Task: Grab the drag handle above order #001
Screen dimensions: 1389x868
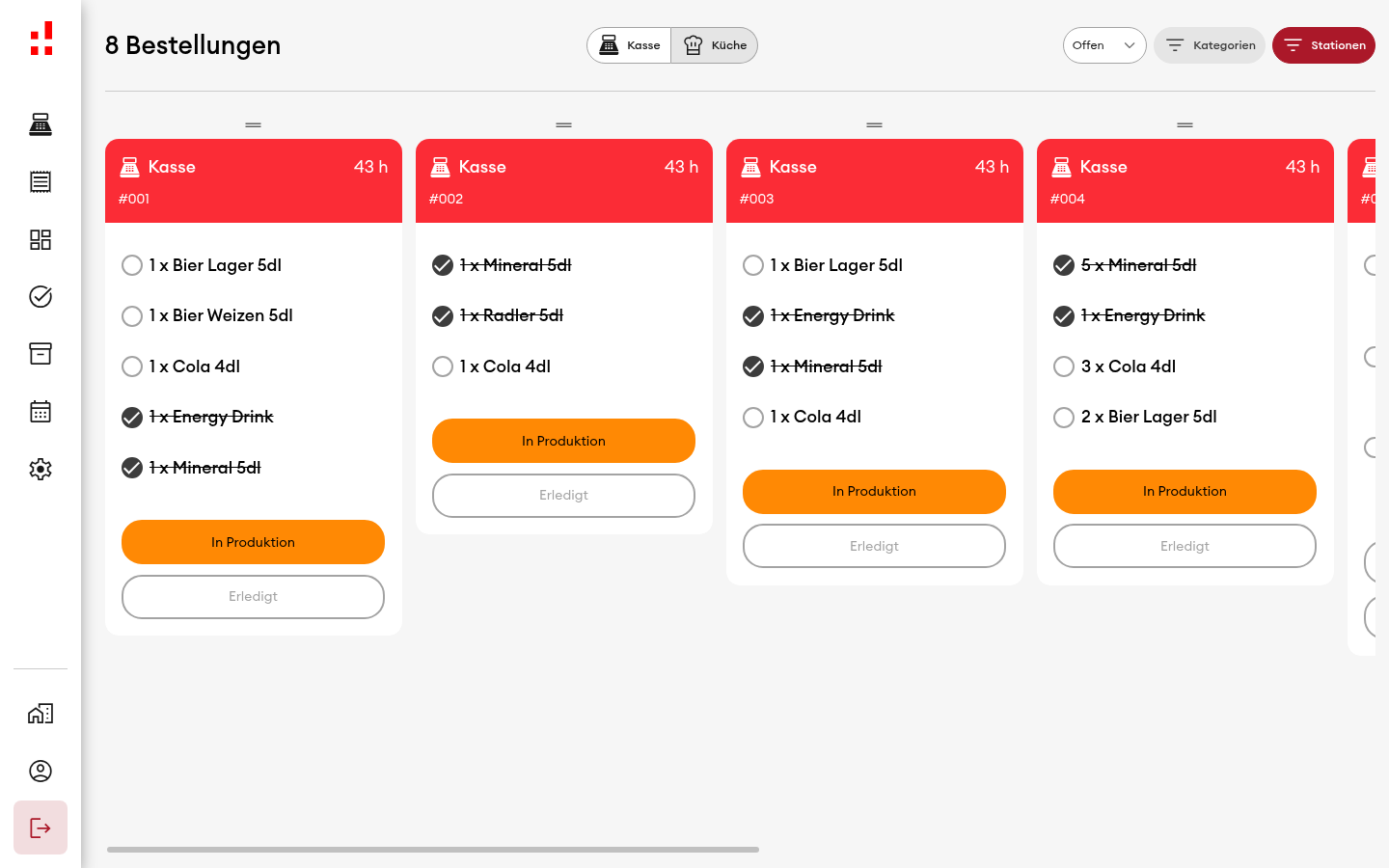Action: 254,125
